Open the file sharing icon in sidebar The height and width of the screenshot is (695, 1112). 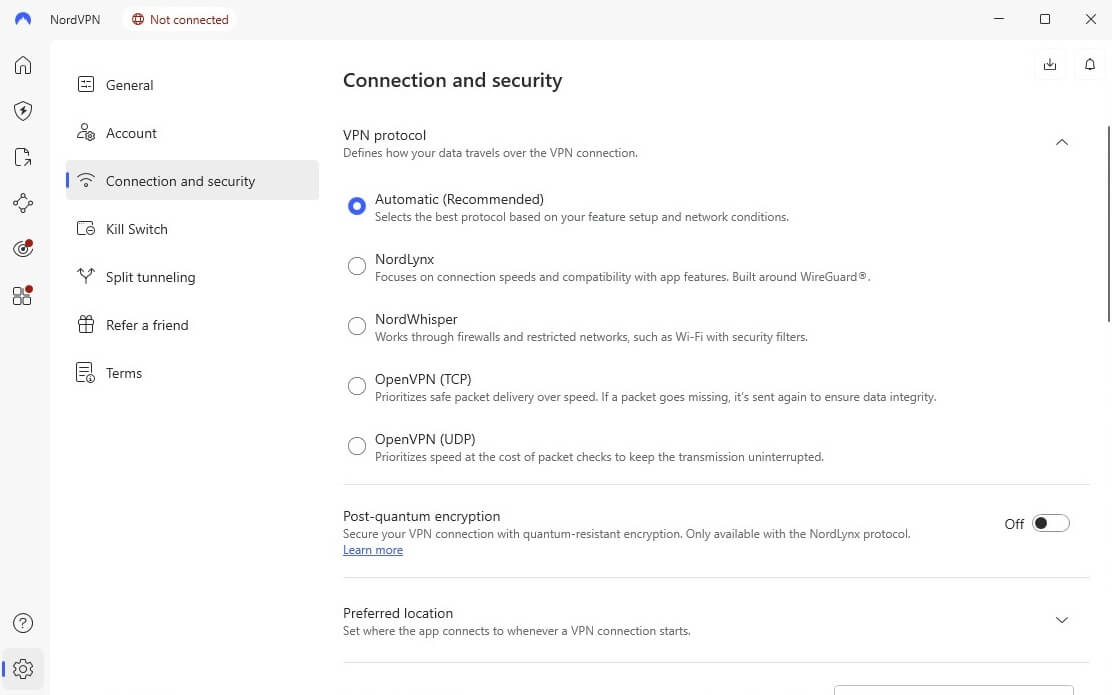point(23,157)
